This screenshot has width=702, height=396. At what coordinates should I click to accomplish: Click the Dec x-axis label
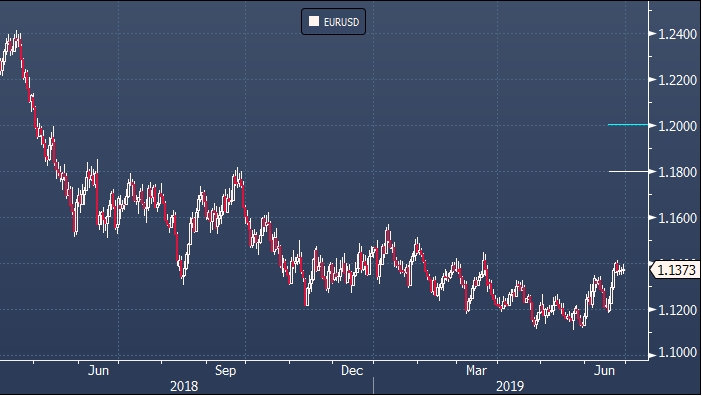coord(352,370)
